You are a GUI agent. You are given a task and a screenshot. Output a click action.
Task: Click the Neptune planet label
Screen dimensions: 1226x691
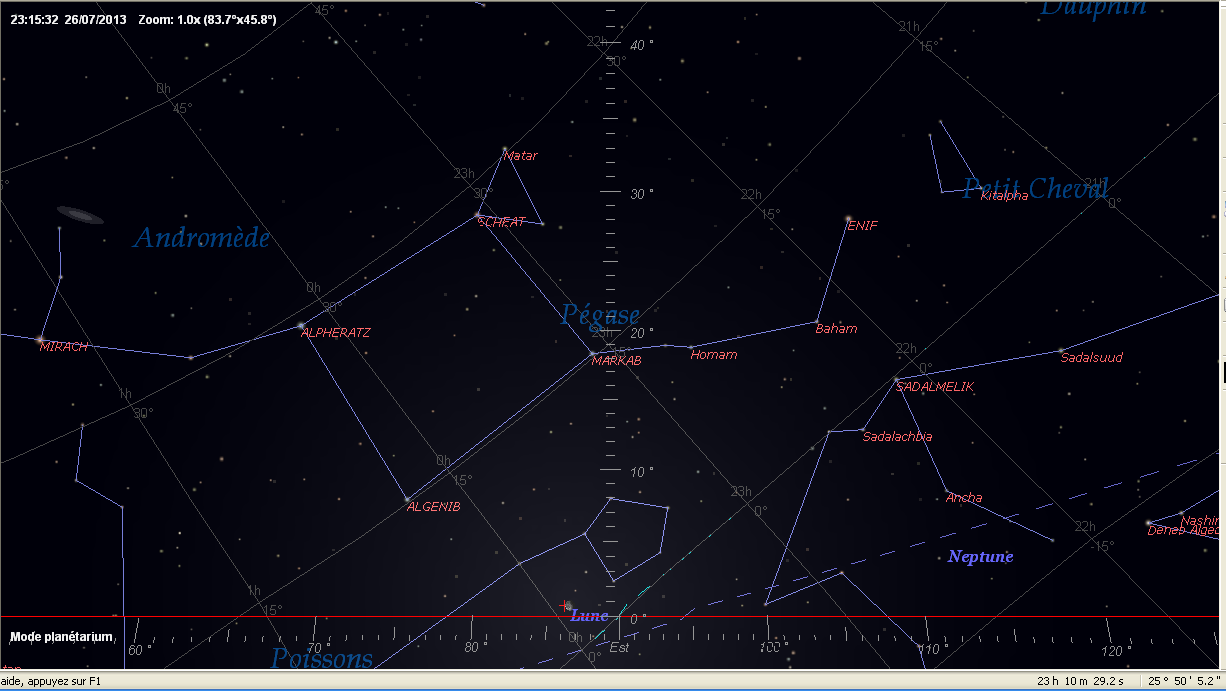click(x=980, y=557)
